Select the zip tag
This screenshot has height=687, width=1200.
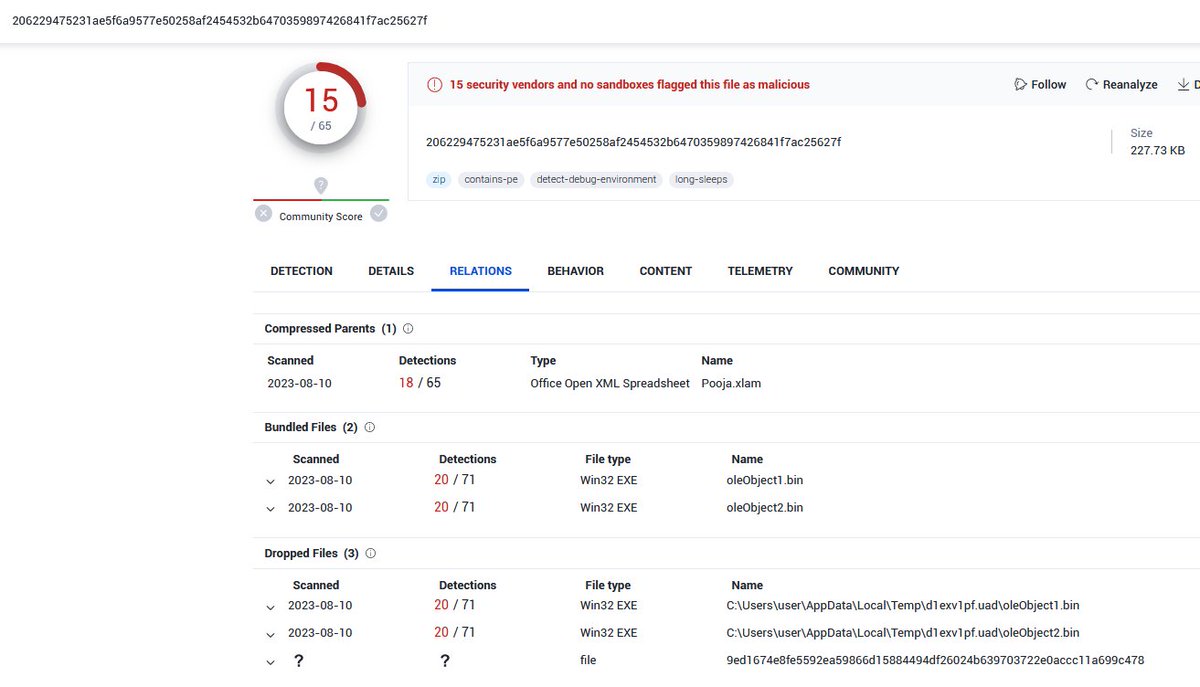pos(438,179)
